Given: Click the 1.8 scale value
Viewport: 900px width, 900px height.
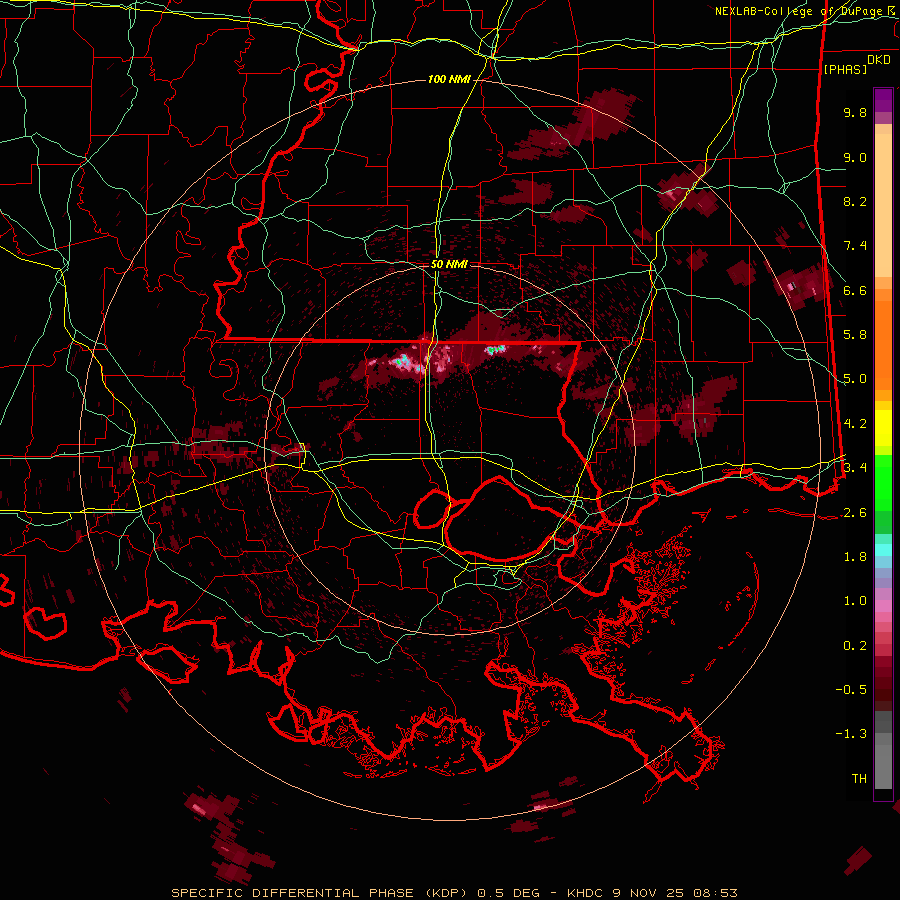Looking at the screenshot, I should click(x=855, y=557).
